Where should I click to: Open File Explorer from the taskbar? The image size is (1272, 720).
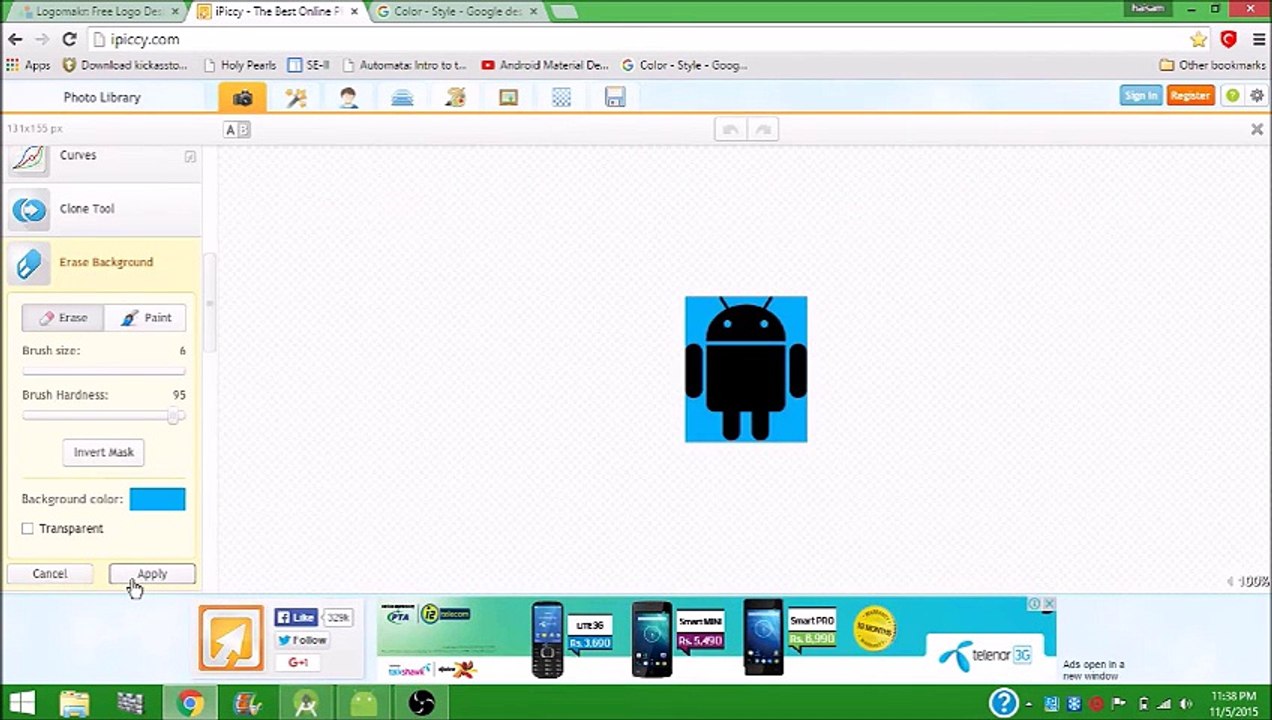[x=74, y=703]
